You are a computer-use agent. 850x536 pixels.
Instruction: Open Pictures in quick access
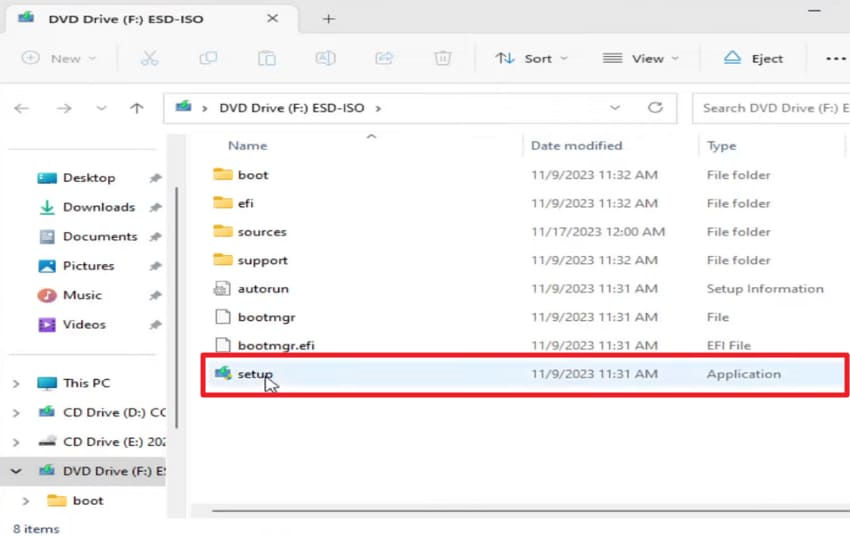pos(88,266)
